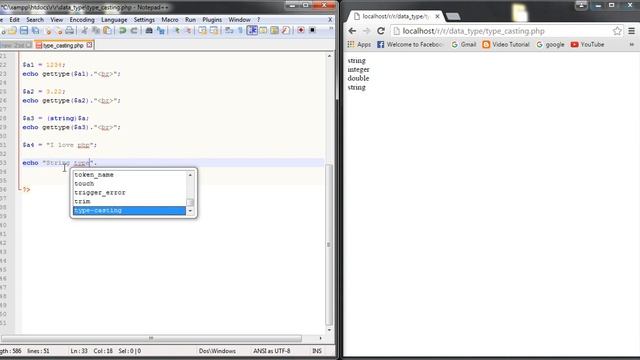Copy selection using the Copy toolbar icon
Screen dimensions: 640x360
(96, 31)
